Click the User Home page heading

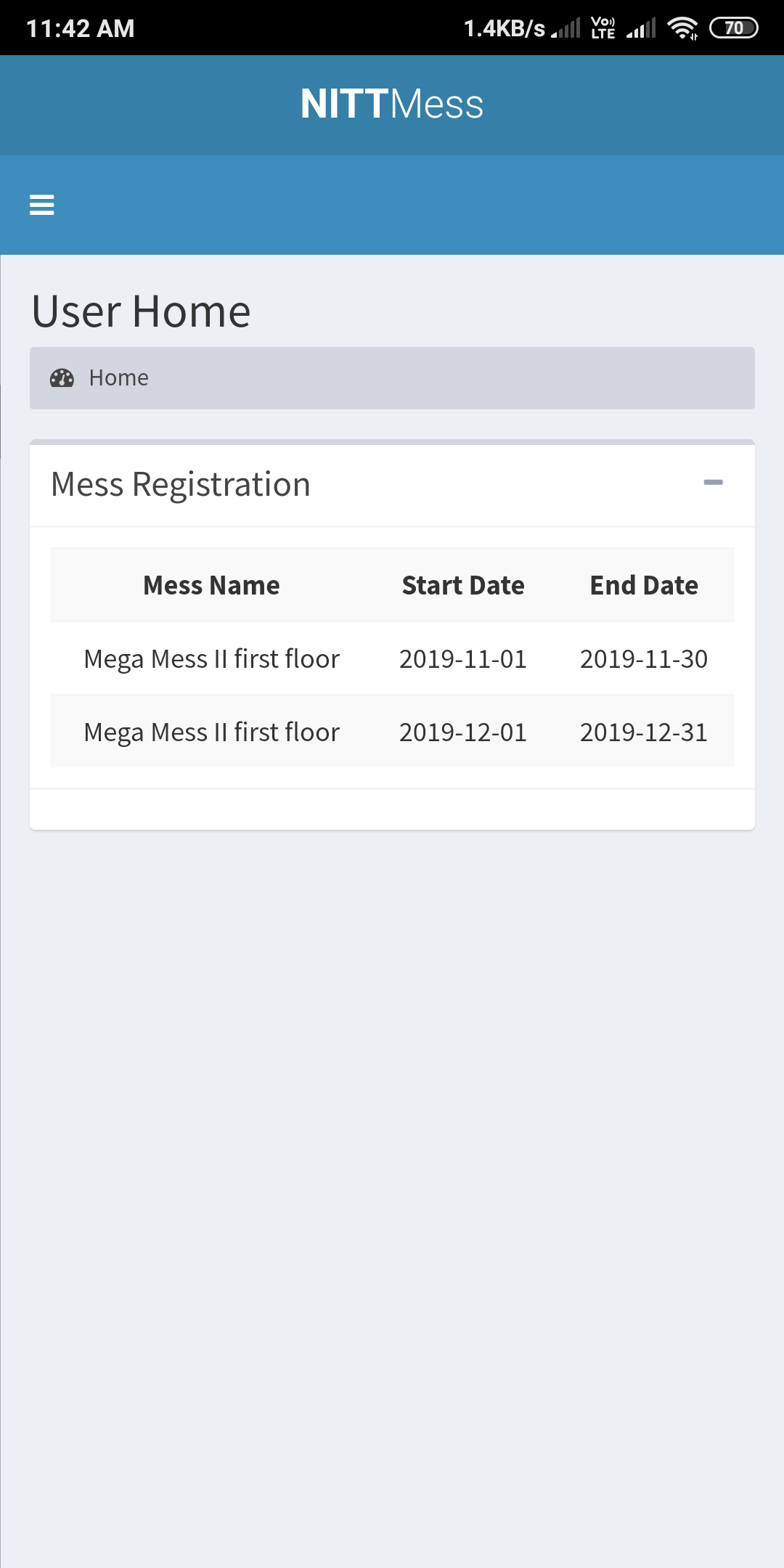pyautogui.click(x=142, y=311)
